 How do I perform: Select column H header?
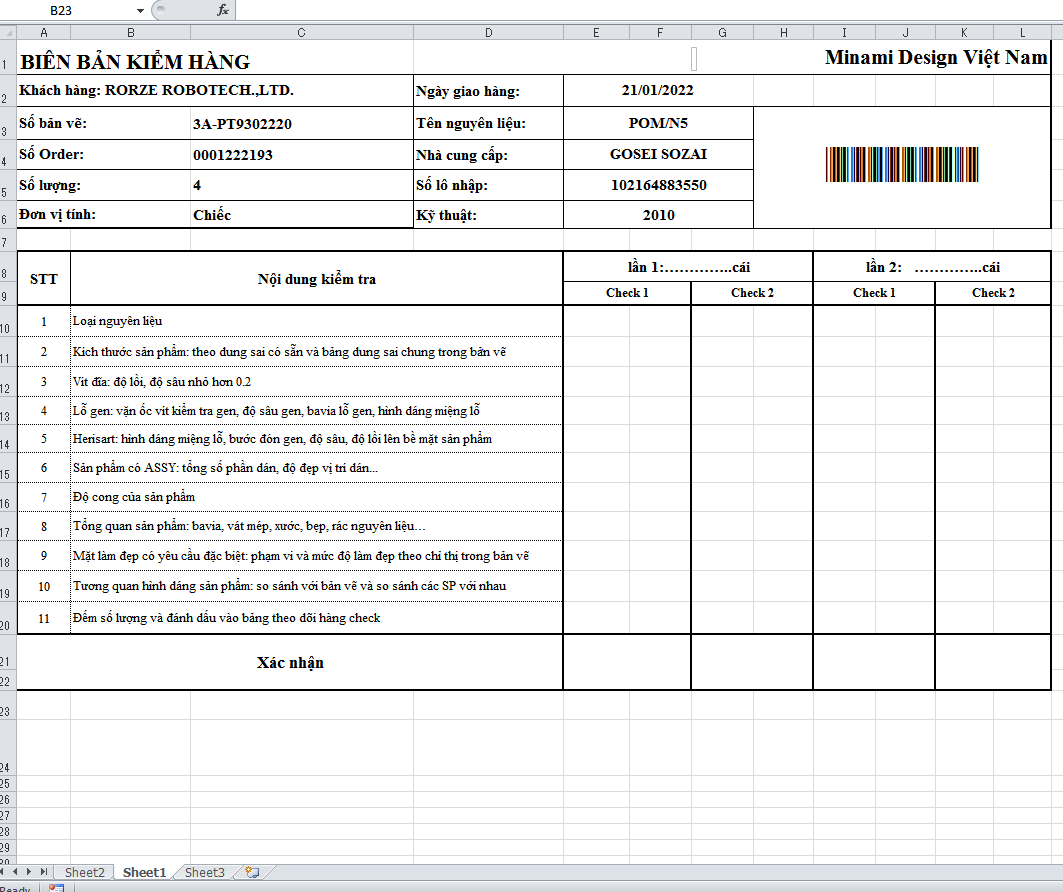coord(783,33)
